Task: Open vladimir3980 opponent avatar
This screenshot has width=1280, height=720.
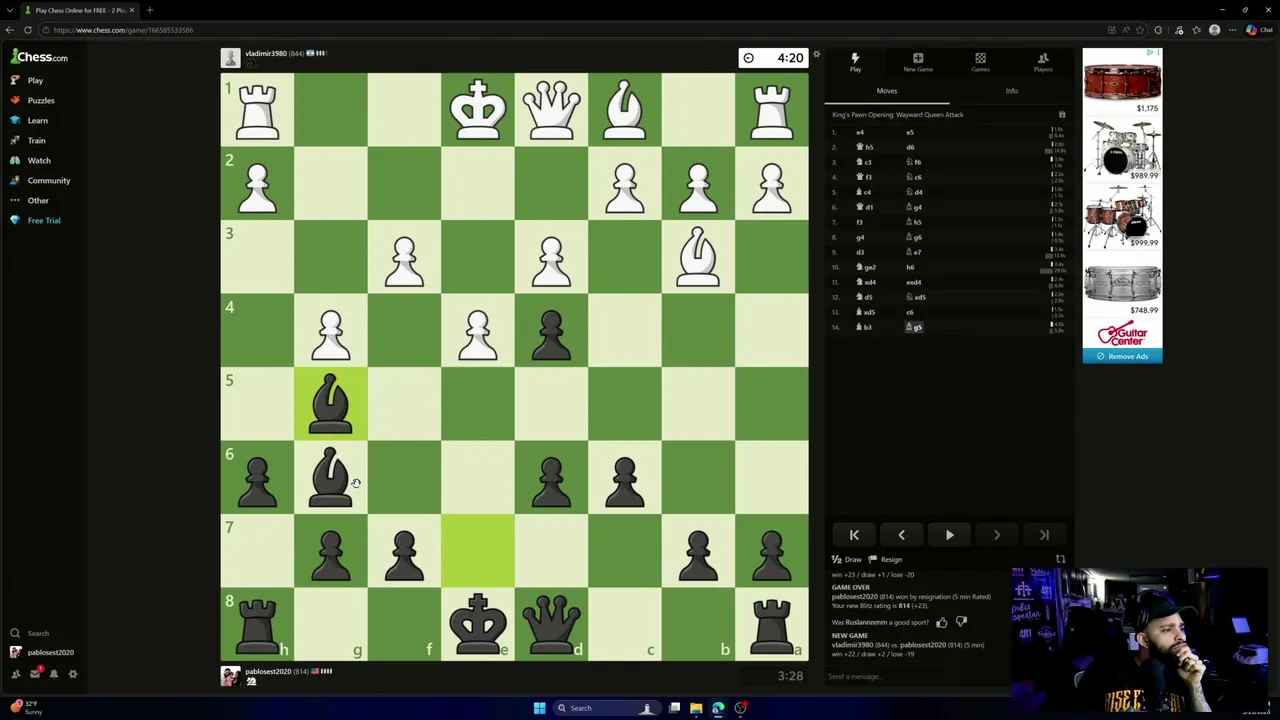Action: 230,58
